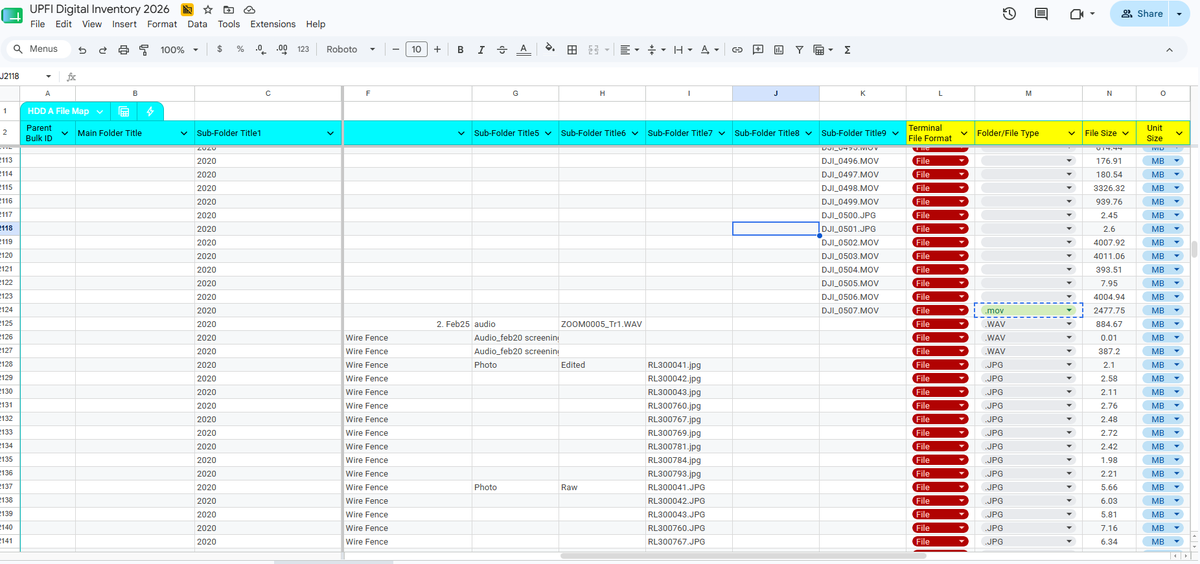
Task: Insert a link
Action: click(738, 49)
